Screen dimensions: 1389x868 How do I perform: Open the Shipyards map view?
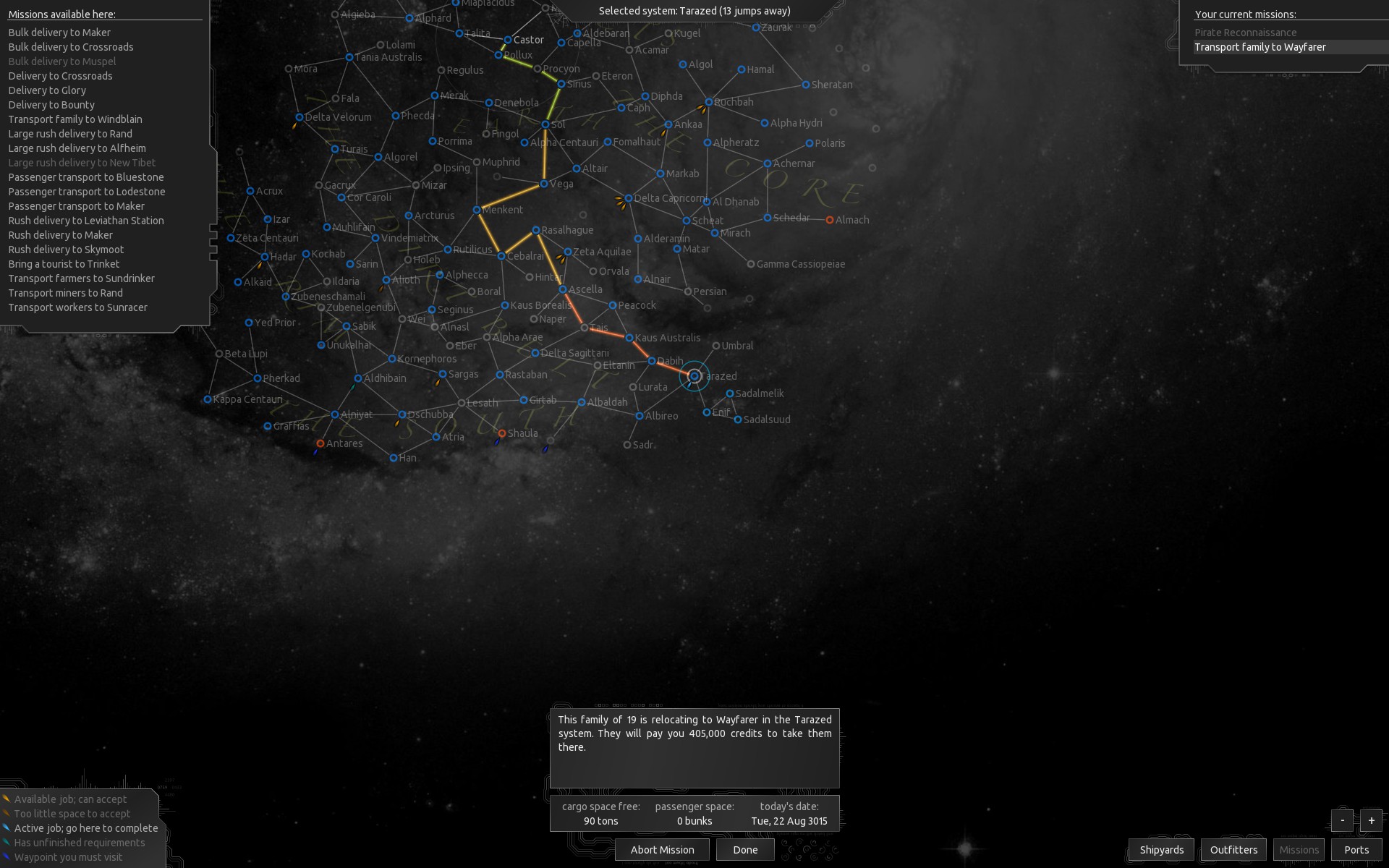pos(1161,850)
